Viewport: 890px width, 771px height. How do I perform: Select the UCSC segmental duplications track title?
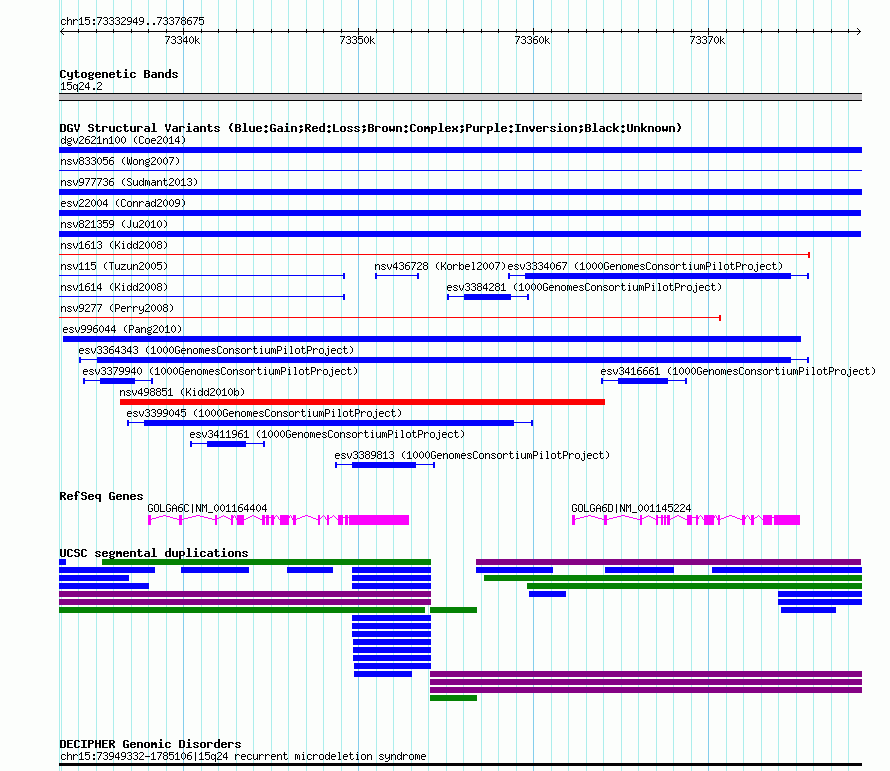[x=154, y=553]
